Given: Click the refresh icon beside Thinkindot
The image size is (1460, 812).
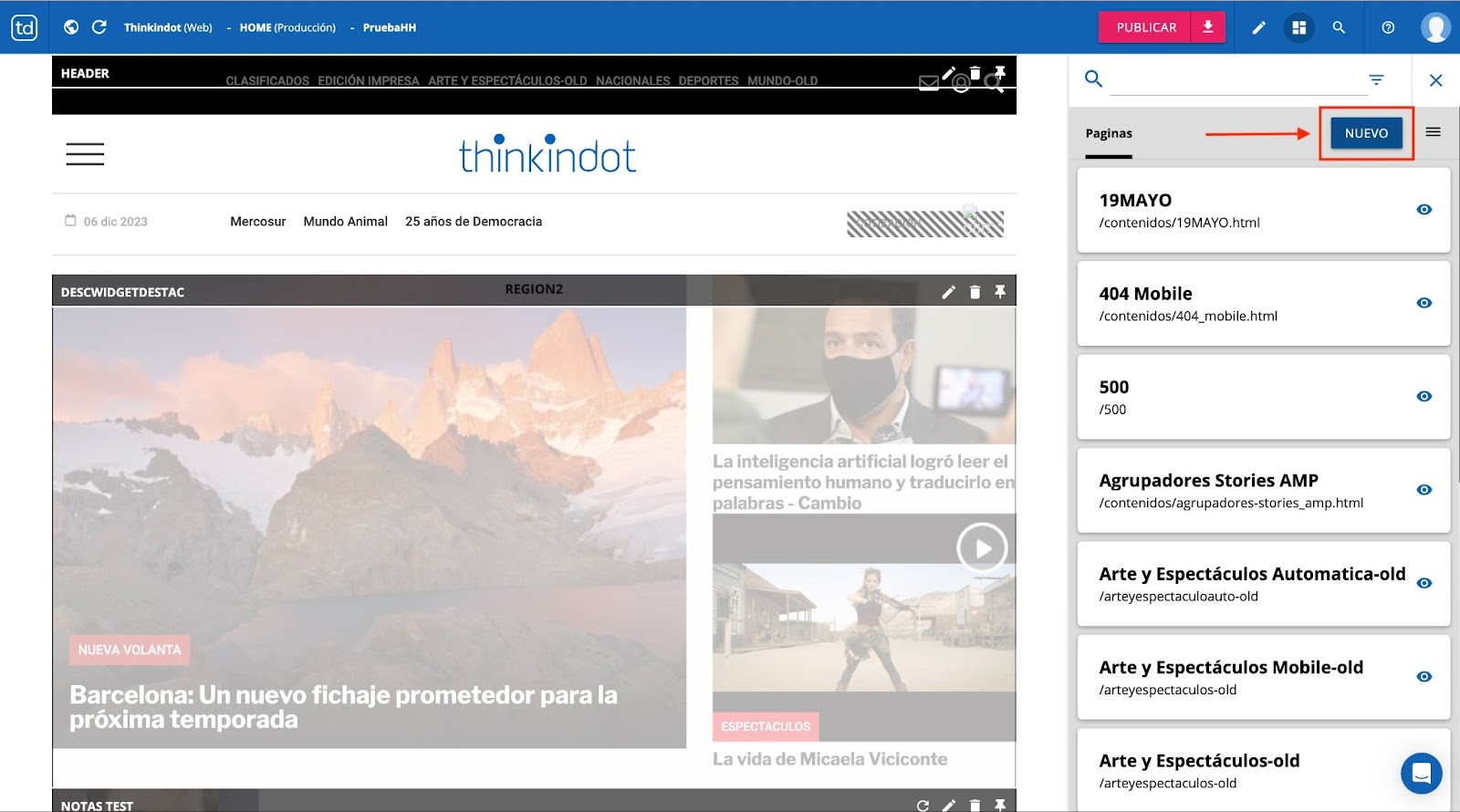Looking at the screenshot, I should click(x=99, y=27).
